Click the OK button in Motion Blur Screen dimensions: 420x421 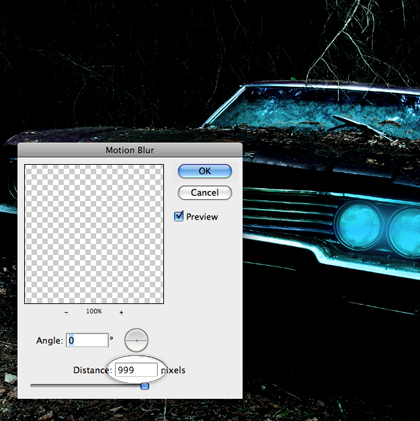pyautogui.click(x=205, y=171)
